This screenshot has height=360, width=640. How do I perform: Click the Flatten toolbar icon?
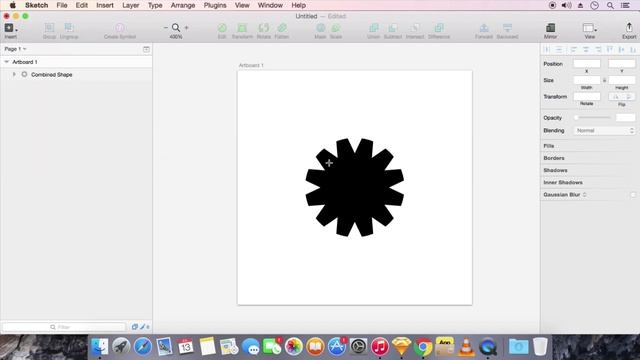tap(282, 28)
